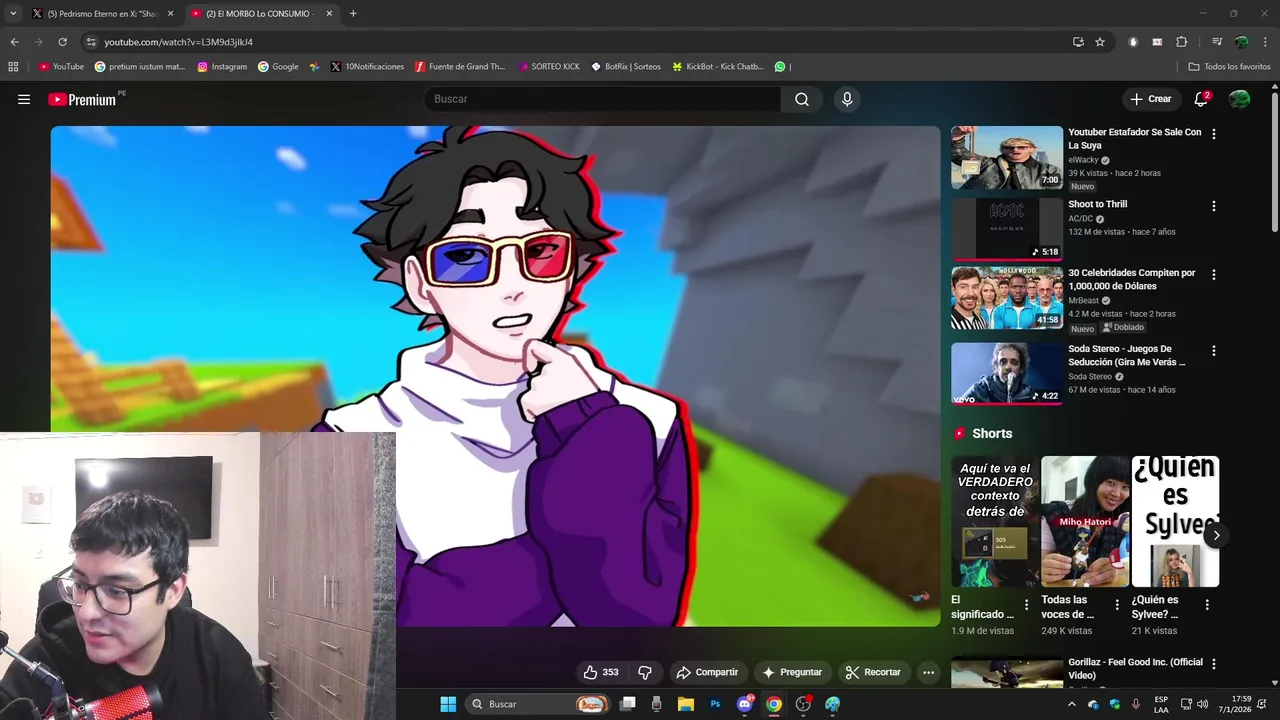This screenshot has width=1280, height=720.
Task: Open site info icon in address bar
Action: [x=91, y=42]
